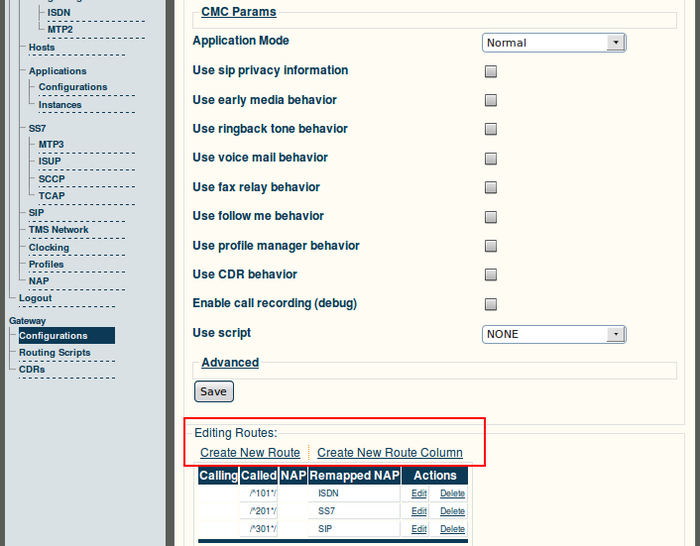Click Create New Route Column link
The image size is (700, 546).
coord(390,453)
